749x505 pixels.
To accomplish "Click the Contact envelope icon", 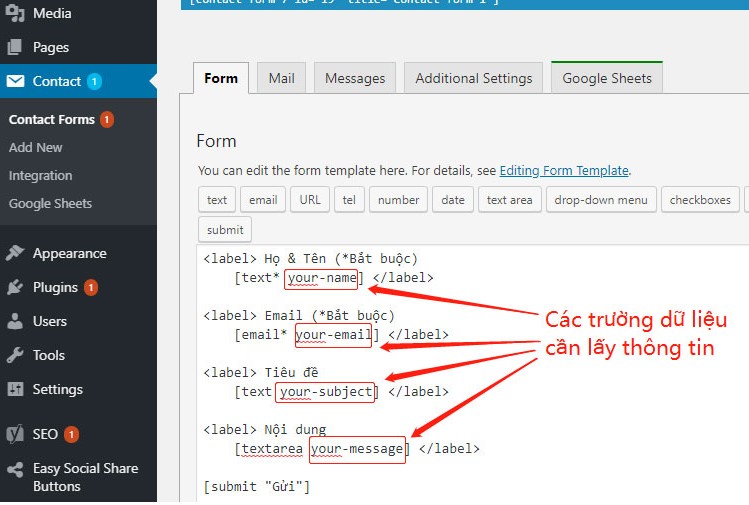I will (15, 81).
